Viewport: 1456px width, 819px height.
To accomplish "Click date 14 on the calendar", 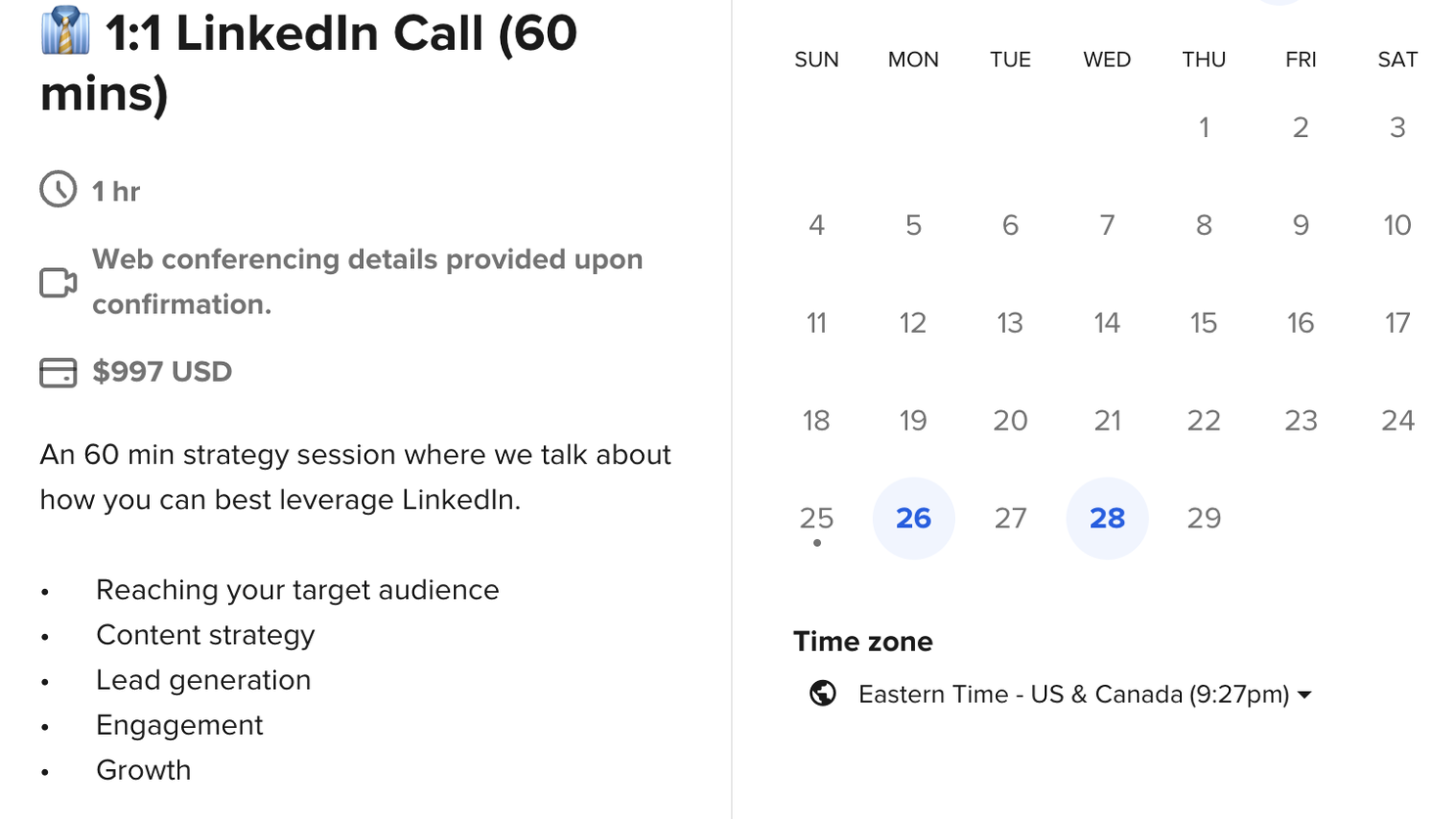I will click(x=1107, y=323).
